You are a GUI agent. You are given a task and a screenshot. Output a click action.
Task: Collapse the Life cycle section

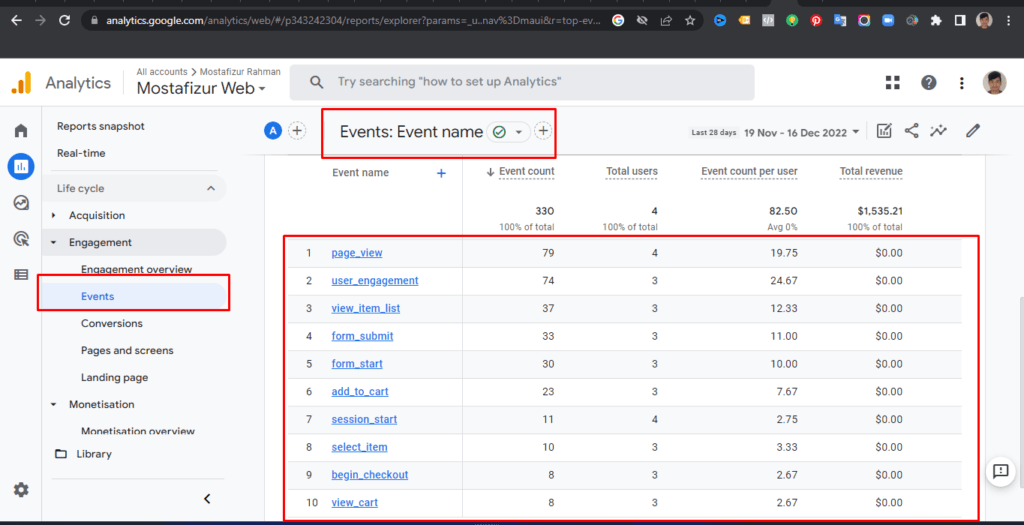click(x=211, y=188)
